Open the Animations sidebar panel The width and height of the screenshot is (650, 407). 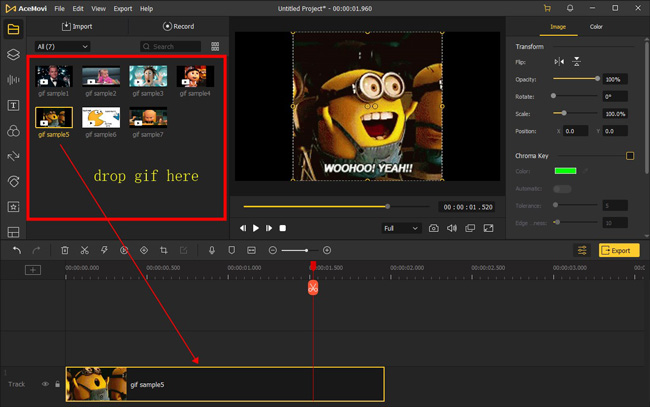coord(13,181)
